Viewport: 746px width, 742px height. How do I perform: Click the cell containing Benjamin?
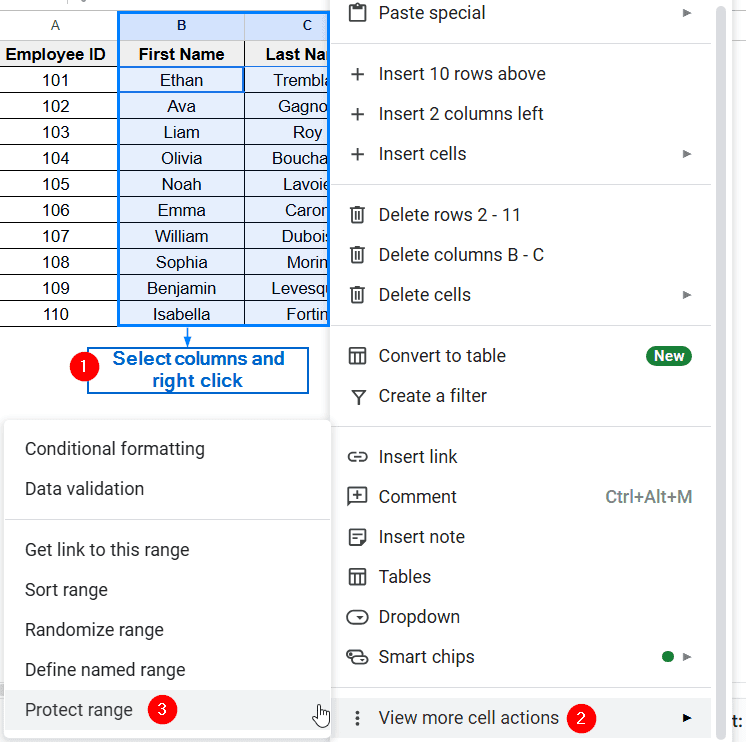point(181,288)
